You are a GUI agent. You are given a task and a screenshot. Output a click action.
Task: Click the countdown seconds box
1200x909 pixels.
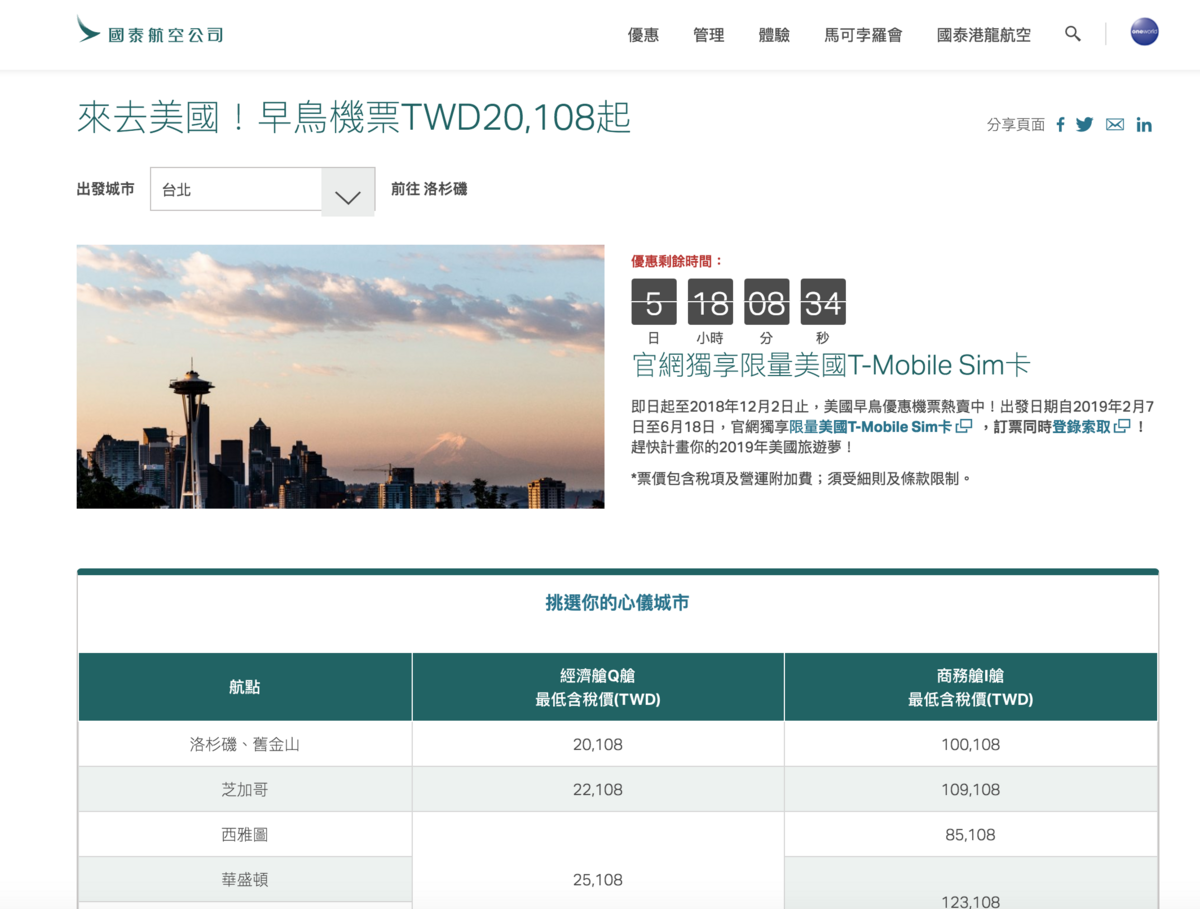823,302
